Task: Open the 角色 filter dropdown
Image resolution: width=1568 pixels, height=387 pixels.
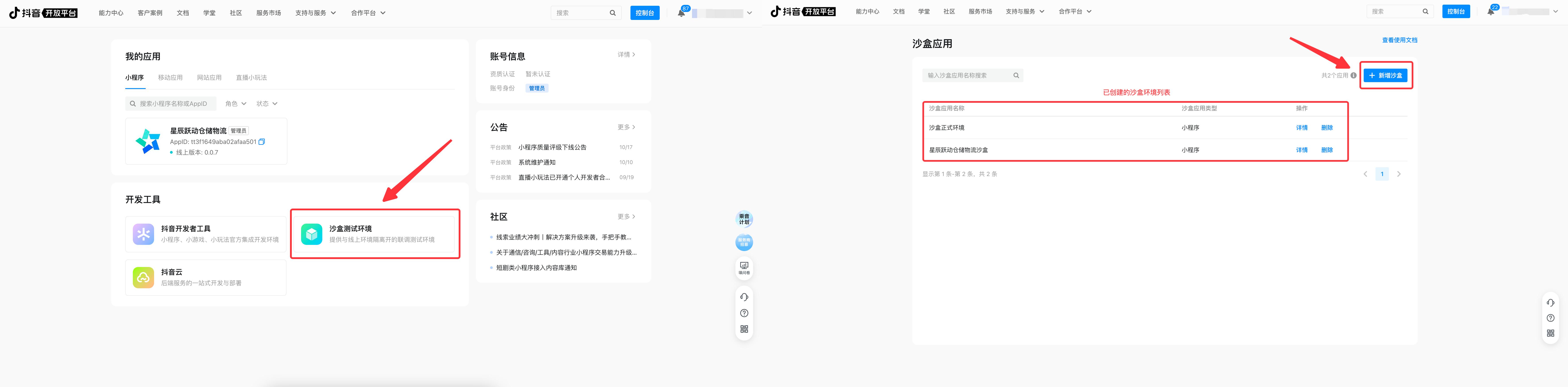Action: 236,103
